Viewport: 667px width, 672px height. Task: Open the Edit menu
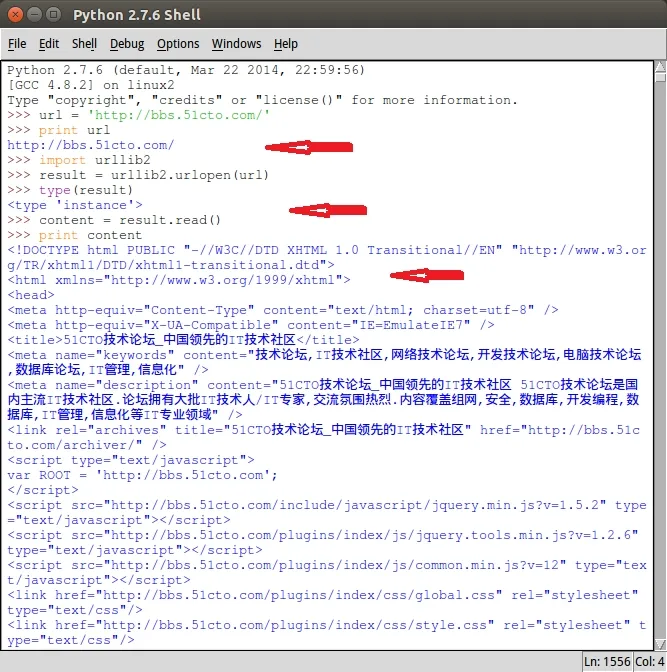tap(49, 44)
